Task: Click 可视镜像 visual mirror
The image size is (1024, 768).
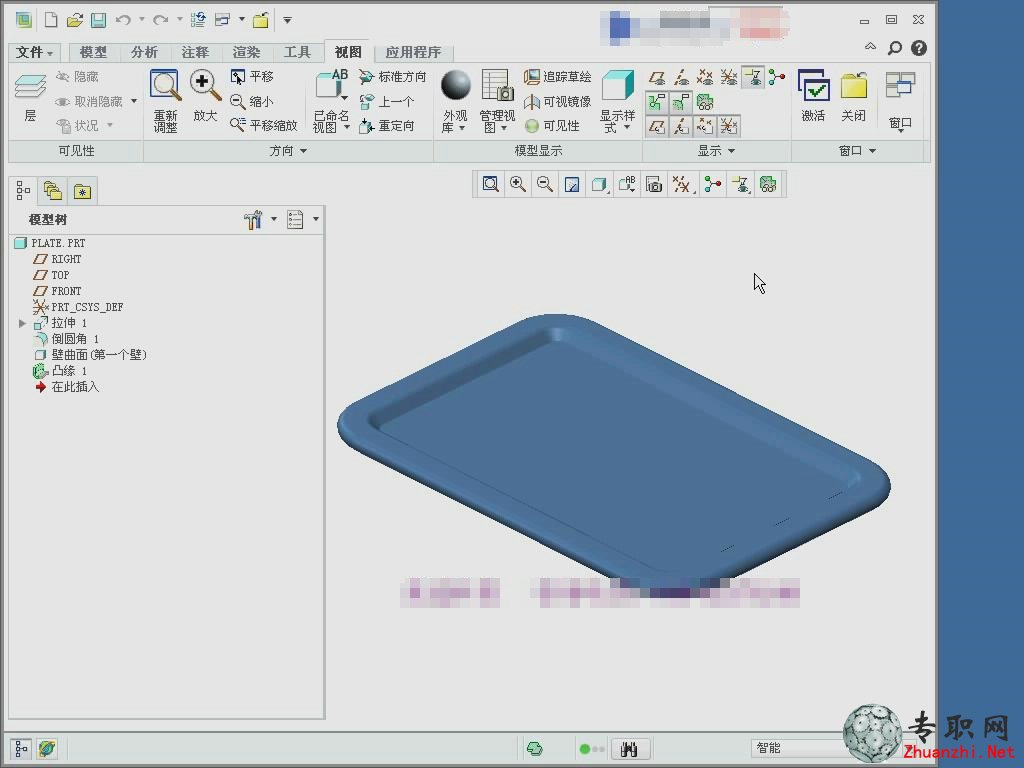Action: point(558,102)
